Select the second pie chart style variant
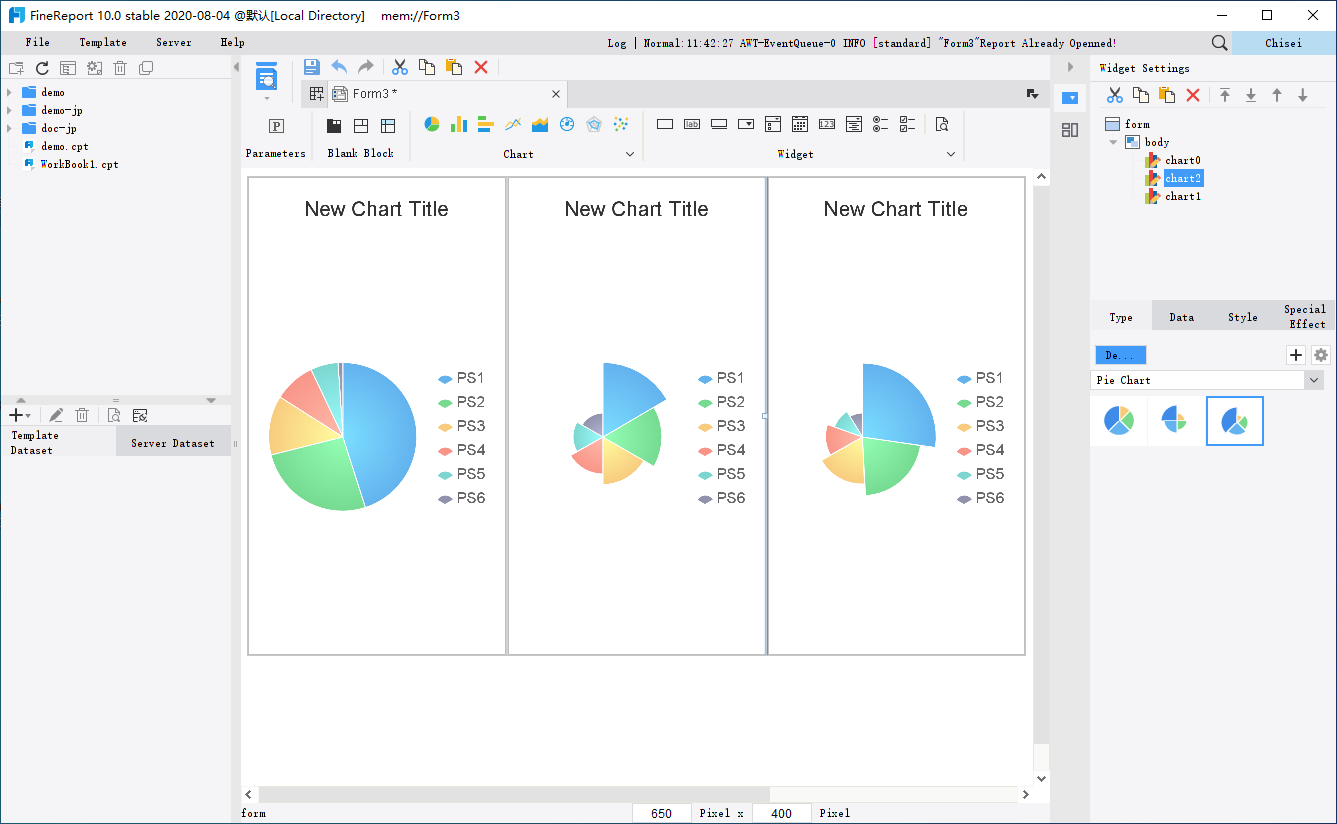The width and height of the screenshot is (1337, 824). pyautogui.click(x=1175, y=420)
